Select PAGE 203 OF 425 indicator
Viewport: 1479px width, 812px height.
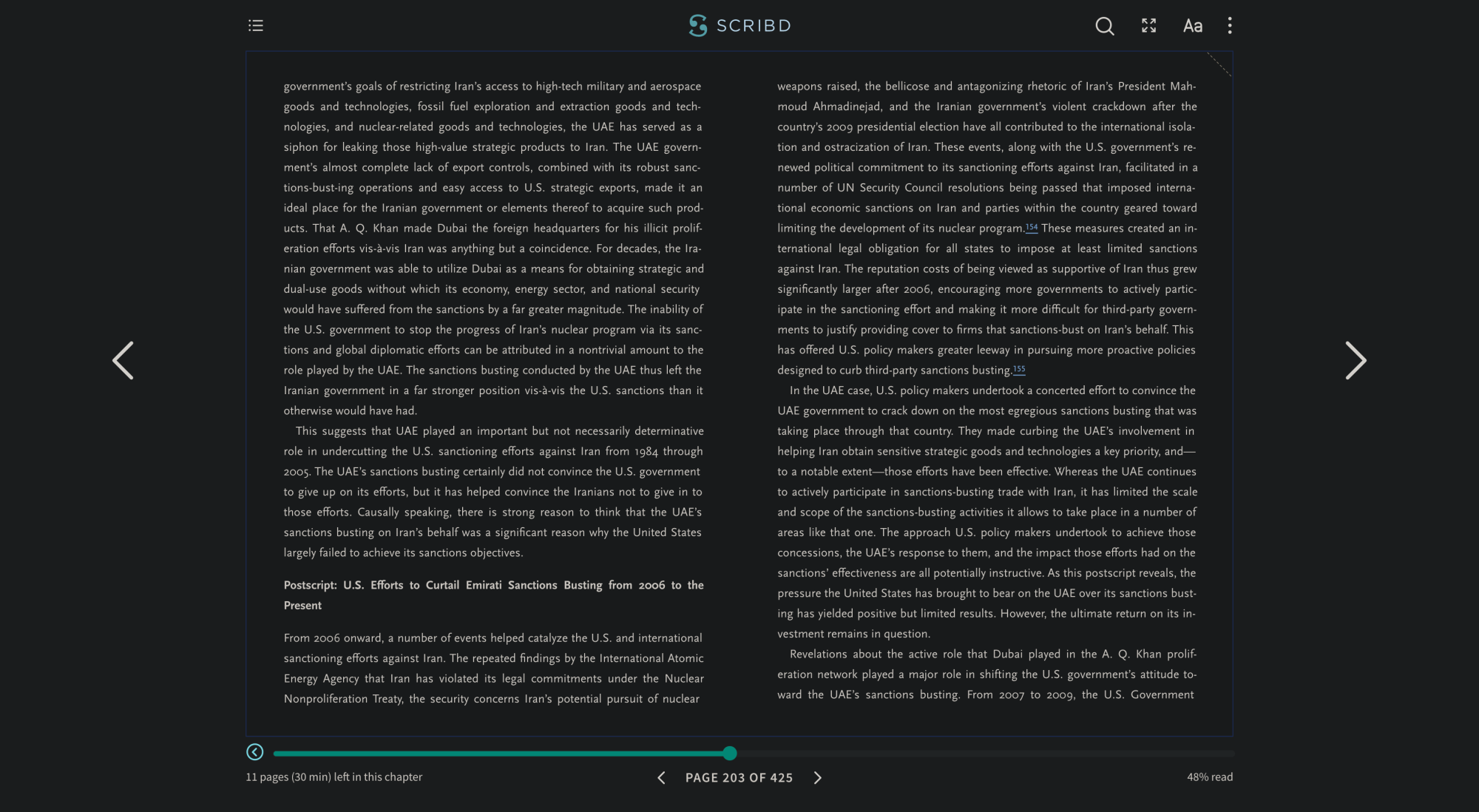(x=740, y=777)
